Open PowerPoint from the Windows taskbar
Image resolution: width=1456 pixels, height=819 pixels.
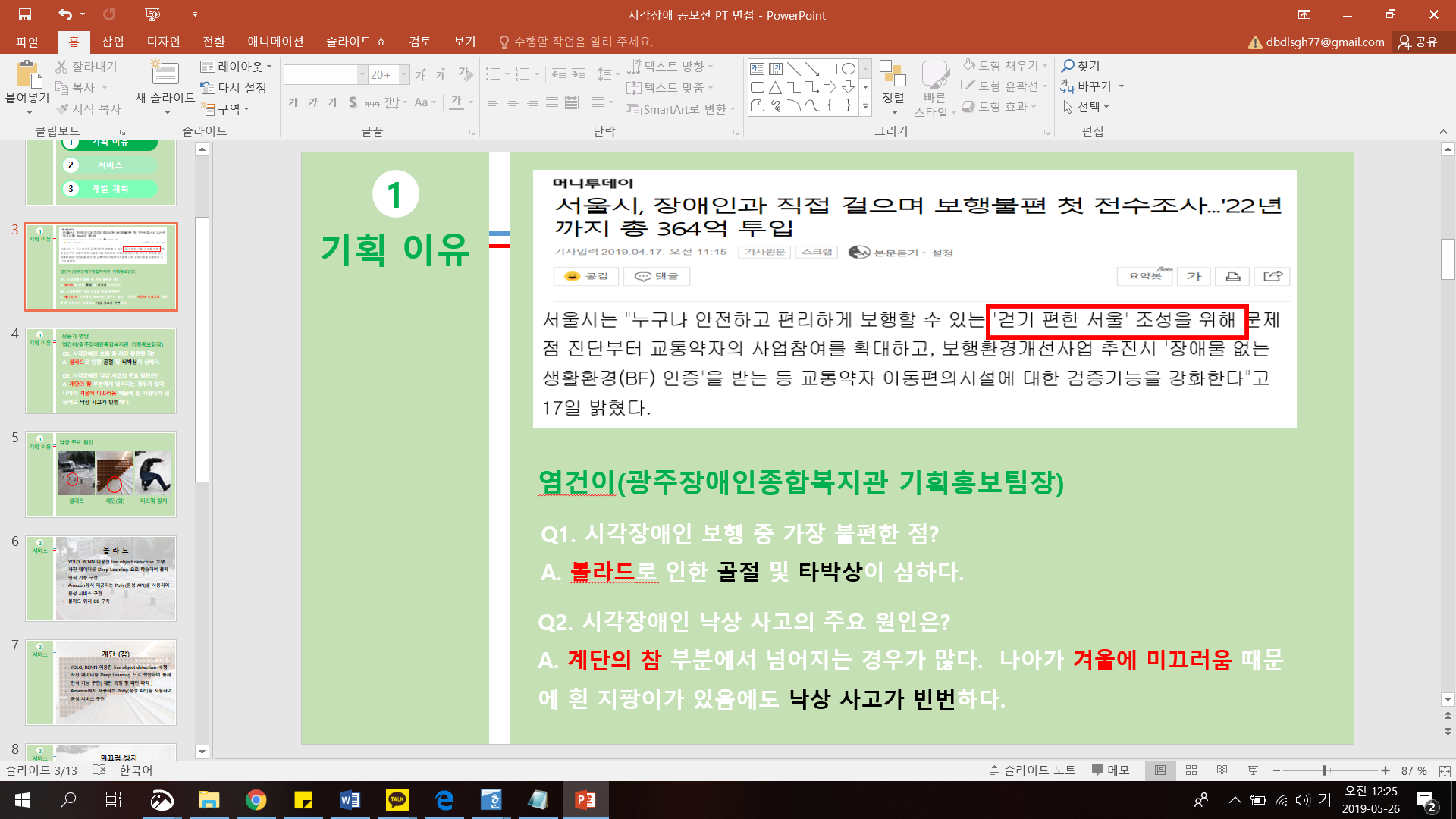(x=585, y=800)
